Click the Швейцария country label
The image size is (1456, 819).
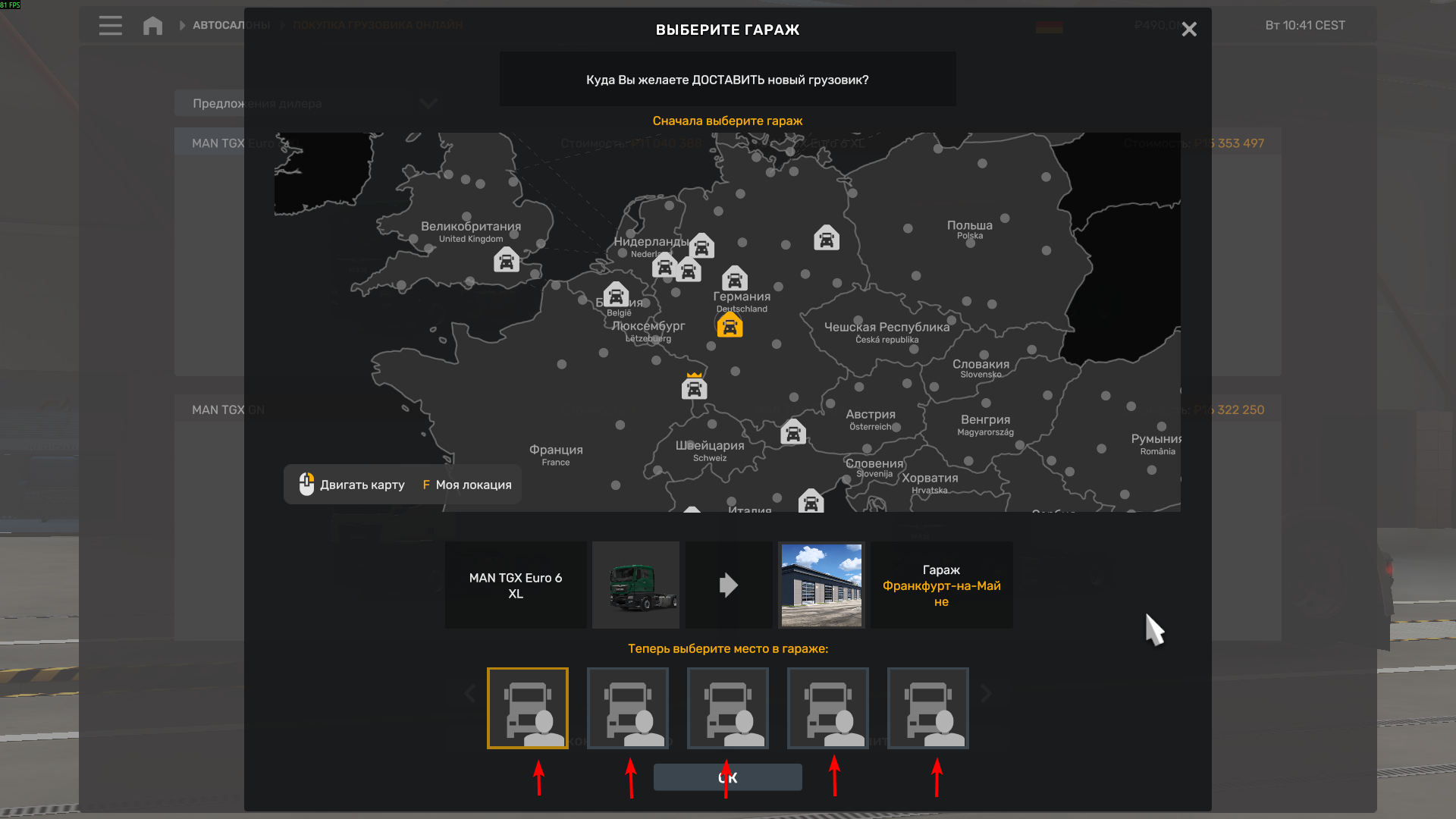710,445
